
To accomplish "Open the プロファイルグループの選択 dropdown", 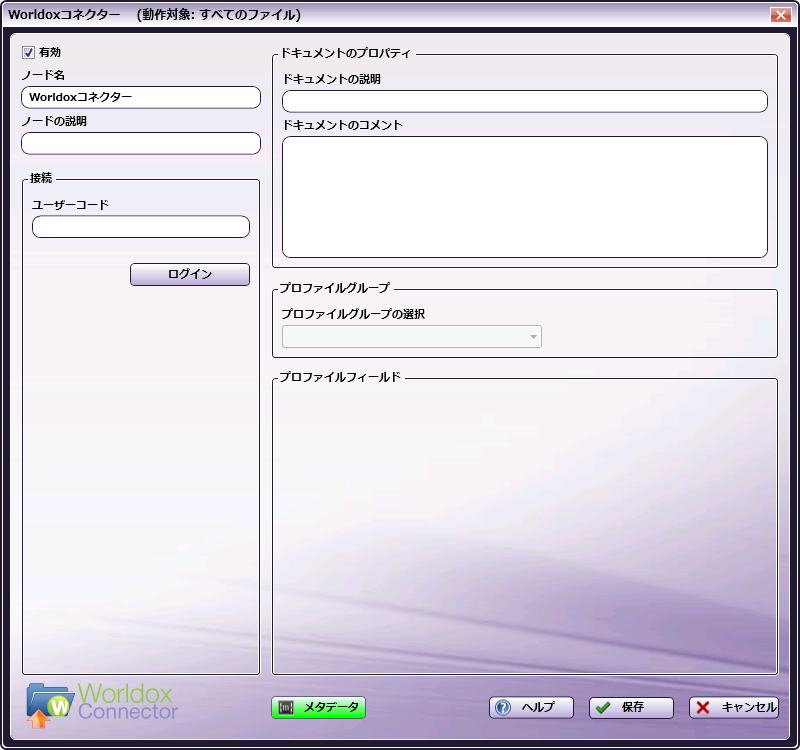I will tap(412, 337).
